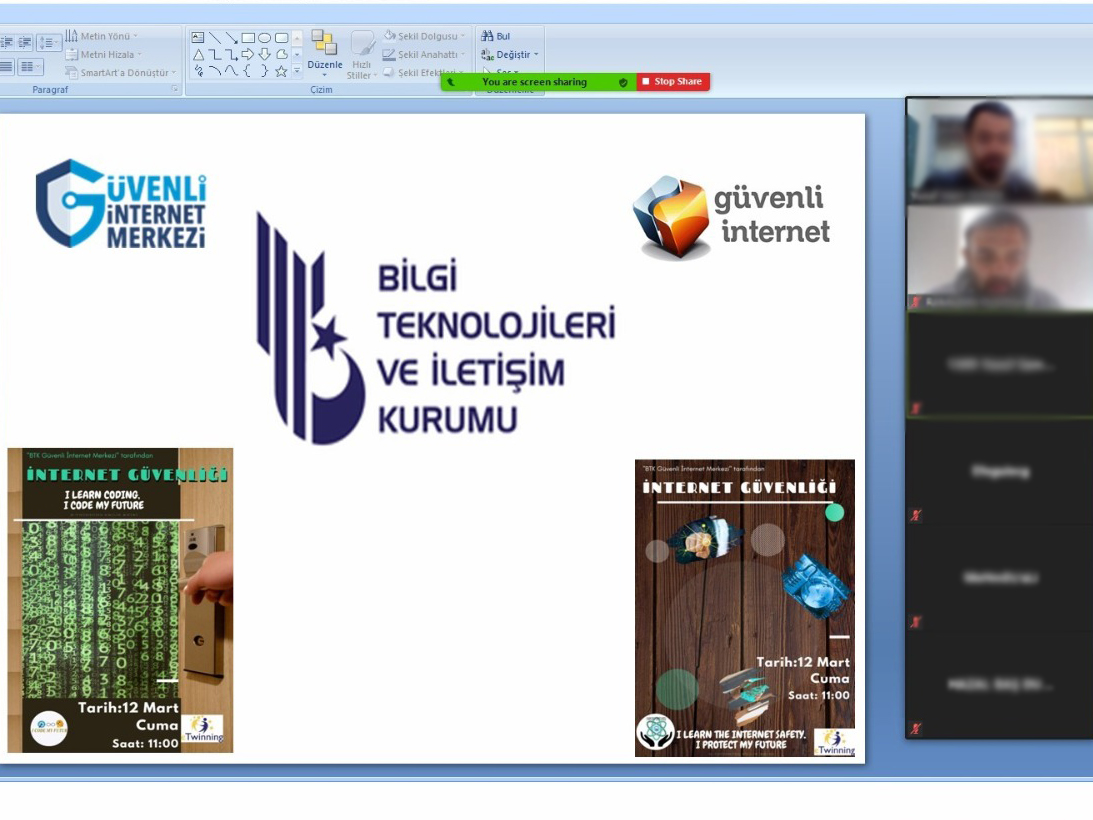Select the Arrow line shape
This screenshot has width=1093, height=820.
[231, 38]
